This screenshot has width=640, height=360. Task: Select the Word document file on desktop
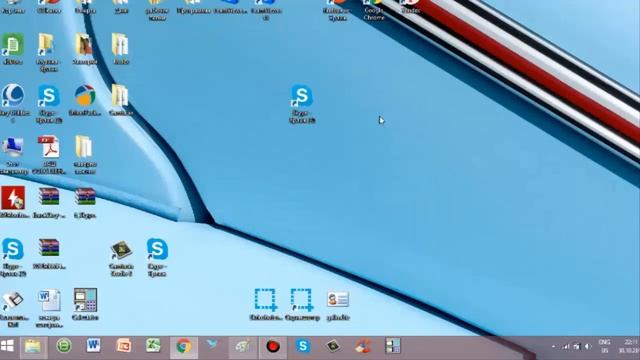click(49, 308)
